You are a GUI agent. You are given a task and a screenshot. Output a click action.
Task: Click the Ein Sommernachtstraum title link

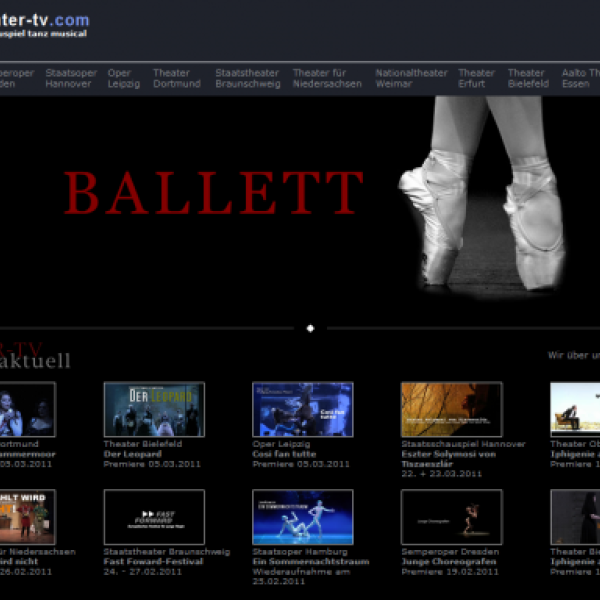pos(311,562)
